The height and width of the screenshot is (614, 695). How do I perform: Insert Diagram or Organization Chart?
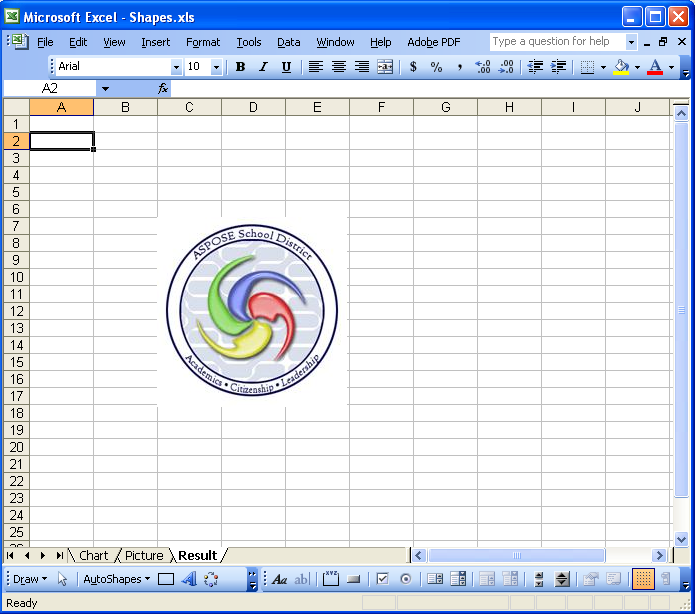tap(211, 579)
